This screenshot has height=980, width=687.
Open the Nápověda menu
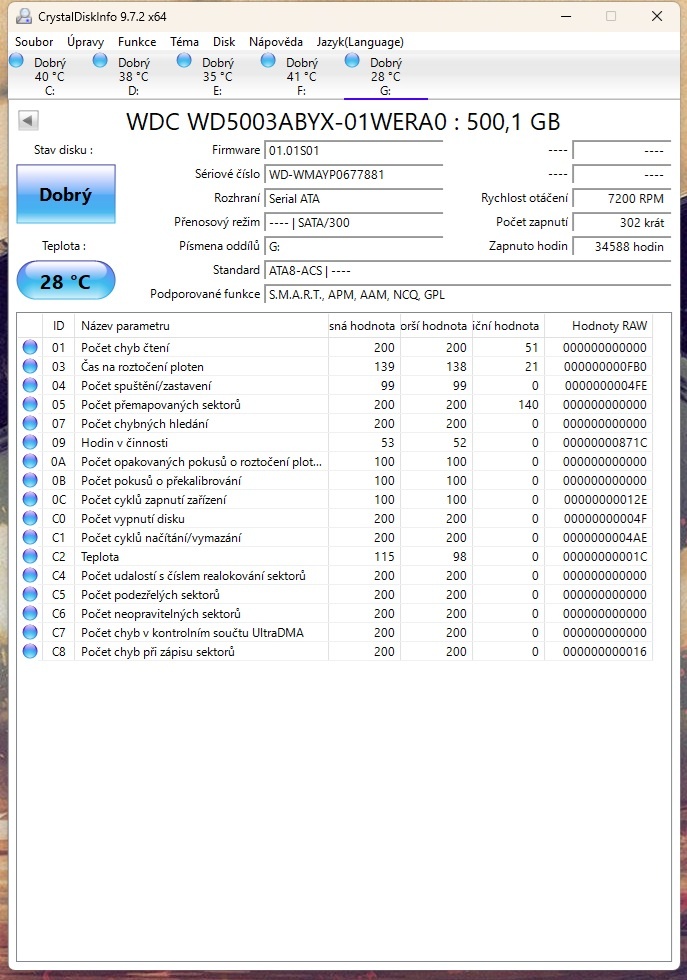[x=276, y=42]
